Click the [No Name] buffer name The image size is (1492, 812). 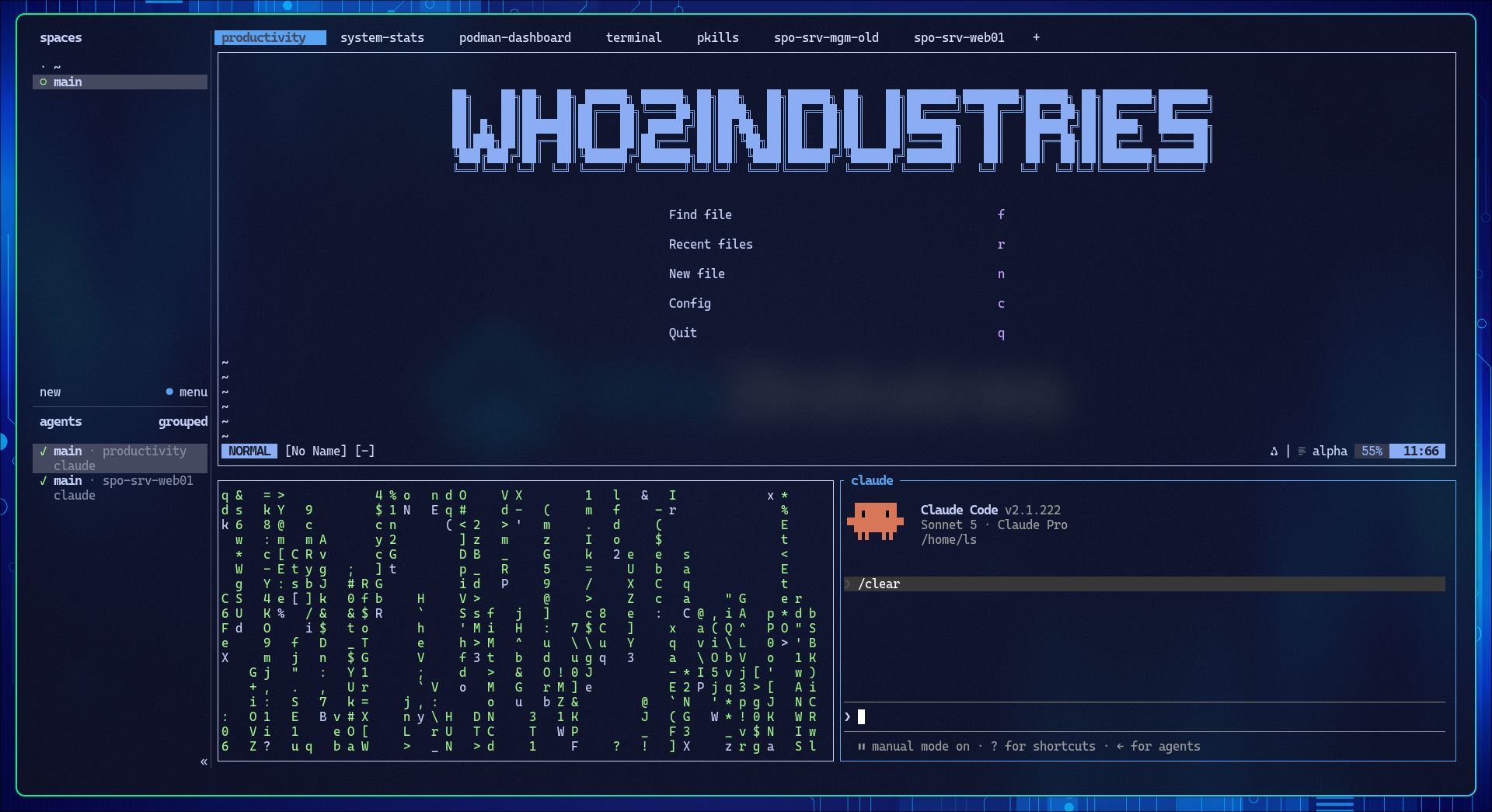pyautogui.click(x=315, y=451)
